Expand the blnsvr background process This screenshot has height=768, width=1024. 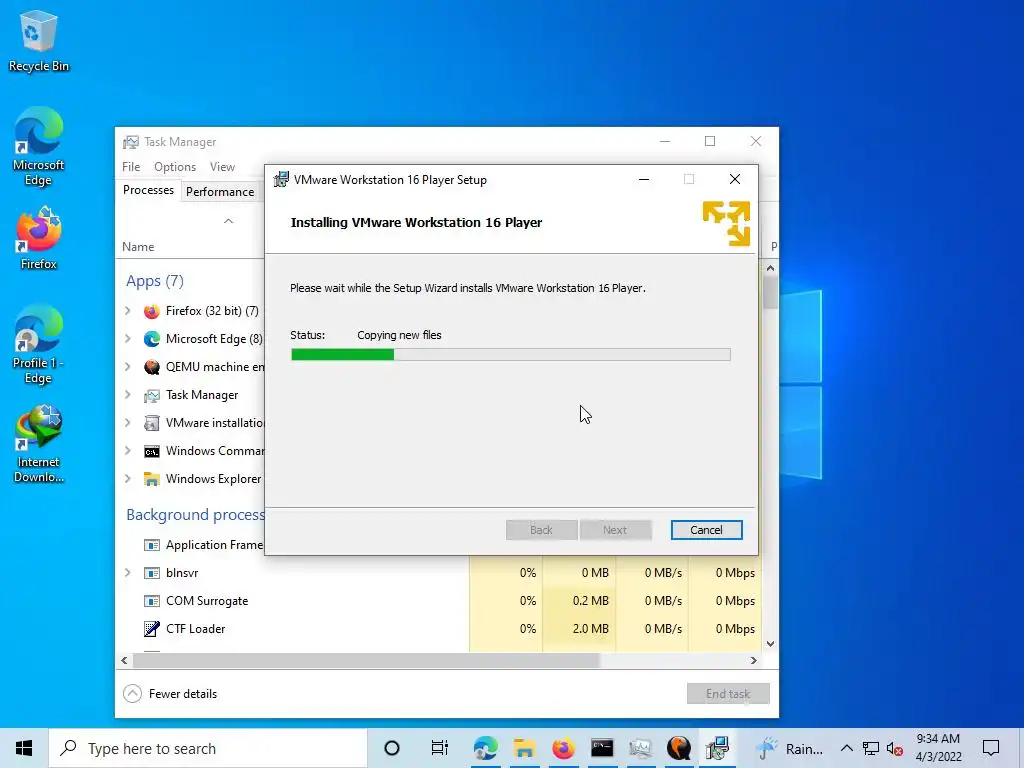tap(128, 573)
